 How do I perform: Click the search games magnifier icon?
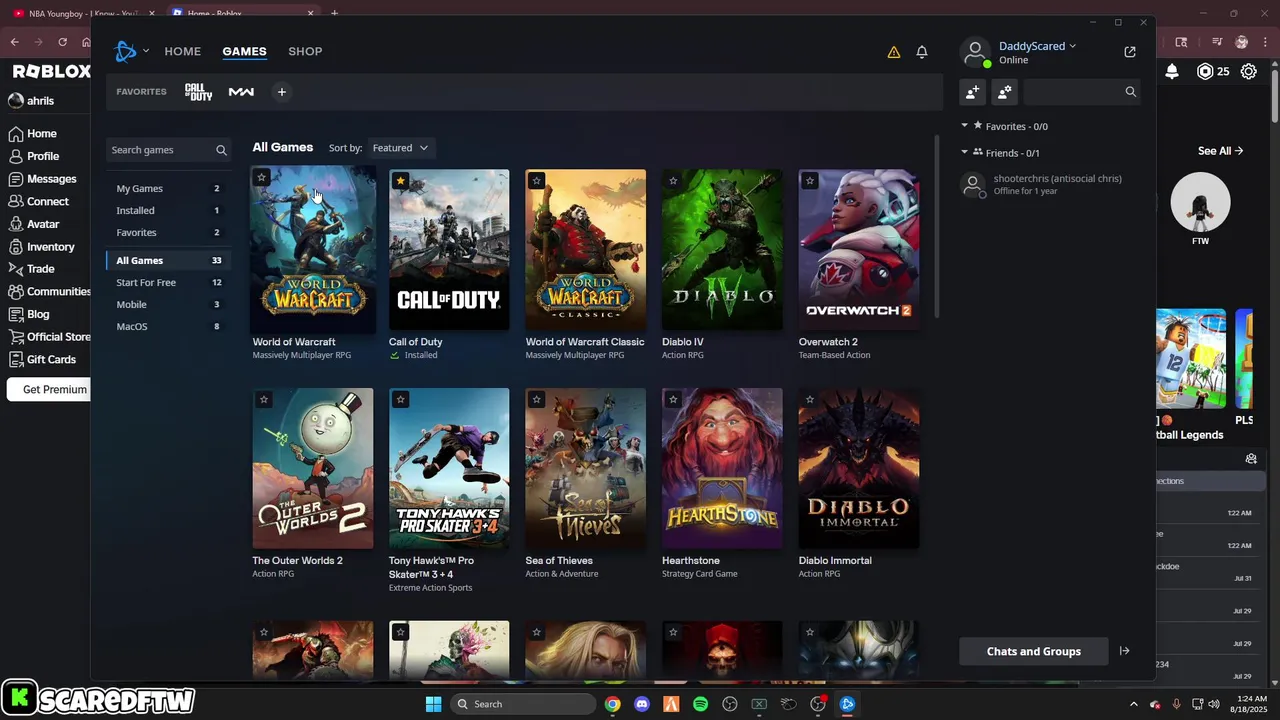tap(222, 150)
